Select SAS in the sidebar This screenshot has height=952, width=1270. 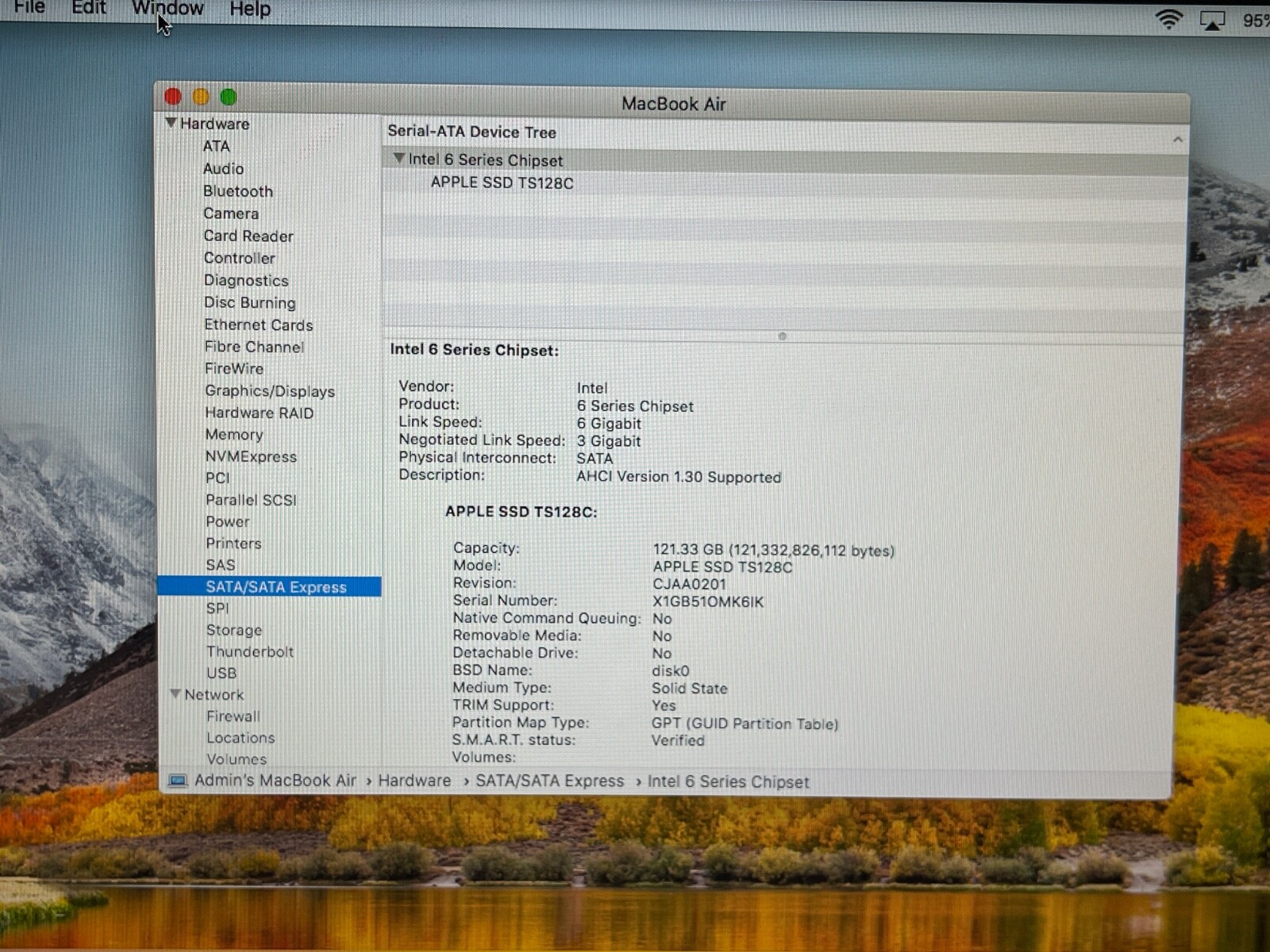(x=221, y=565)
